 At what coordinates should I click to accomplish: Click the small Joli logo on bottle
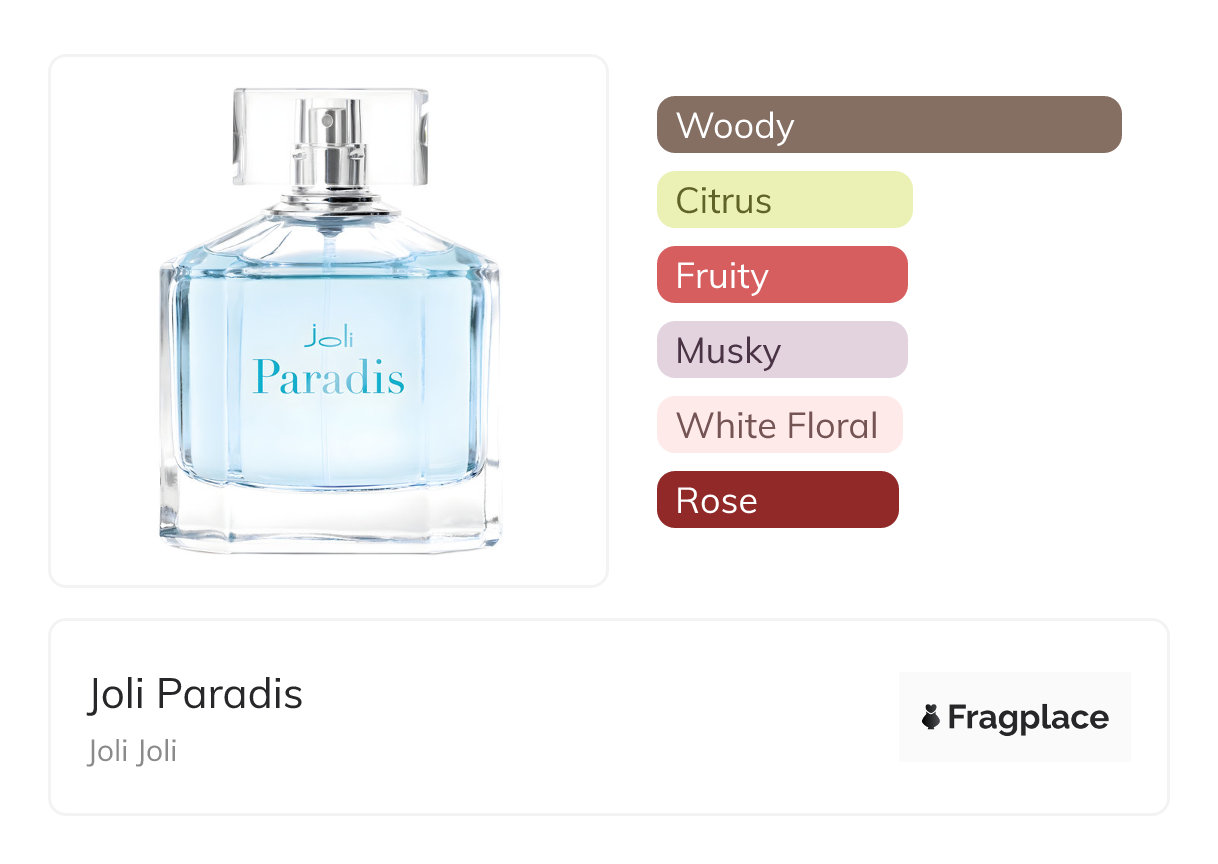[x=328, y=337]
